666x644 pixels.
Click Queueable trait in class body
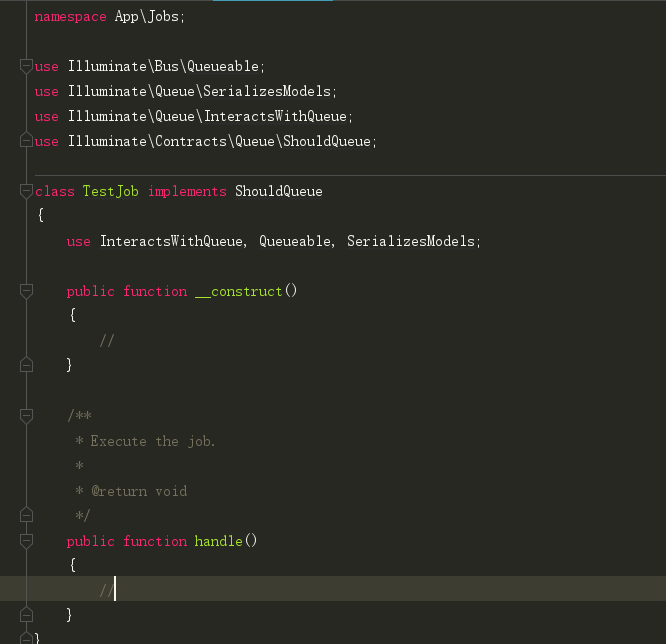click(x=295, y=241)
